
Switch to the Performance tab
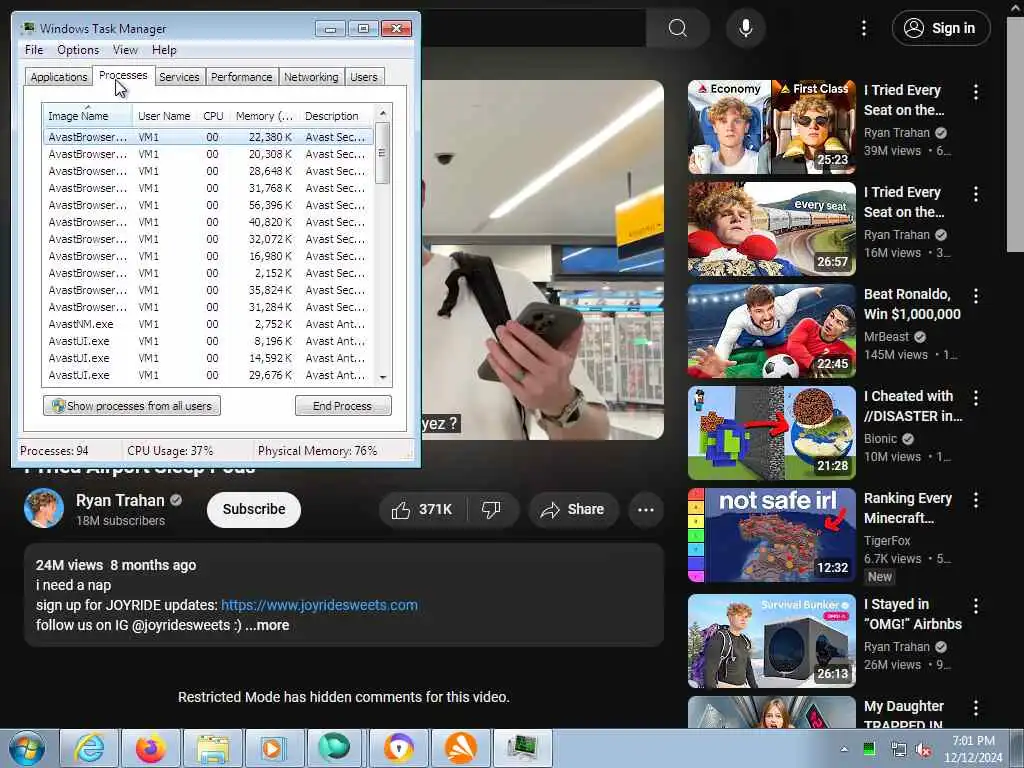[x=241, y=77]
